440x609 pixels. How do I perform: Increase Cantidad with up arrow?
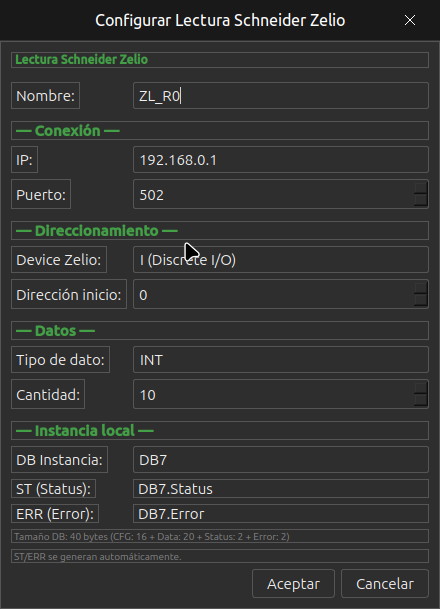click(x=421, y=388)
